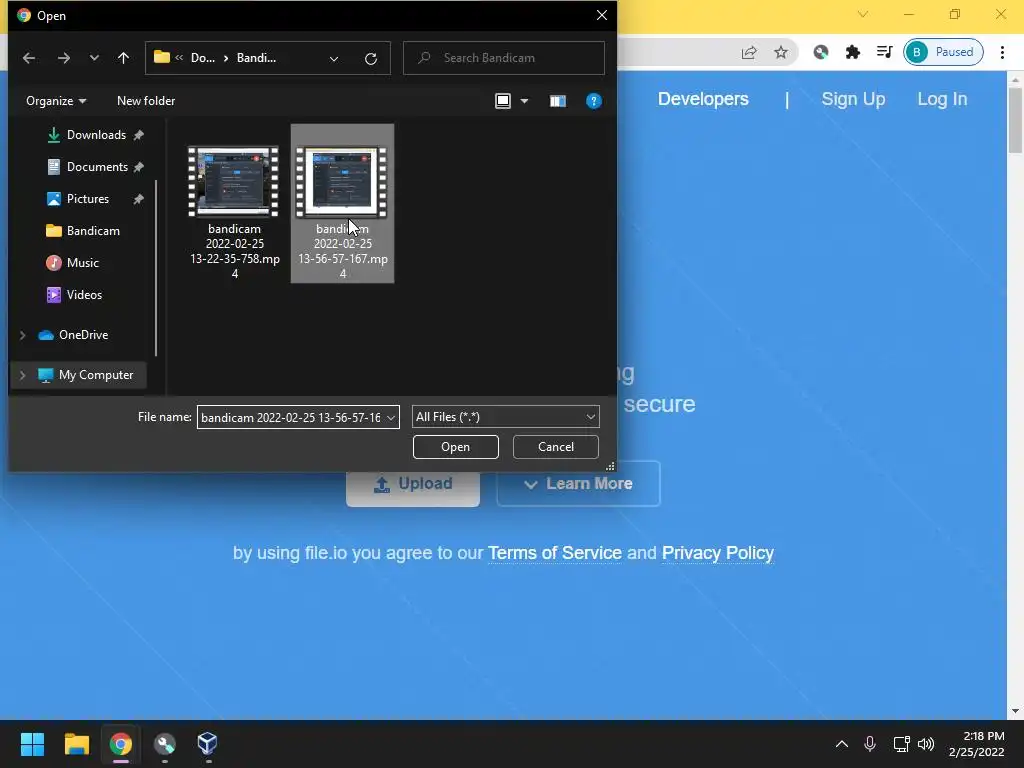
Task: Unpin Downloads quick access pin
Action: [138, 135]
